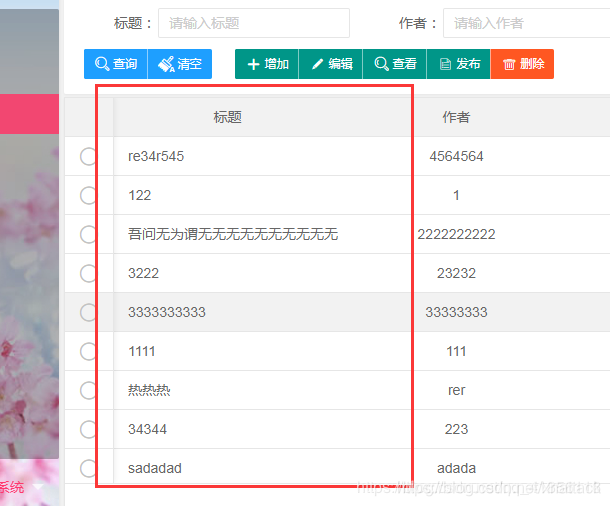Click author cell rer
This screenshot has height=506, width=610.
coord(456,390)
